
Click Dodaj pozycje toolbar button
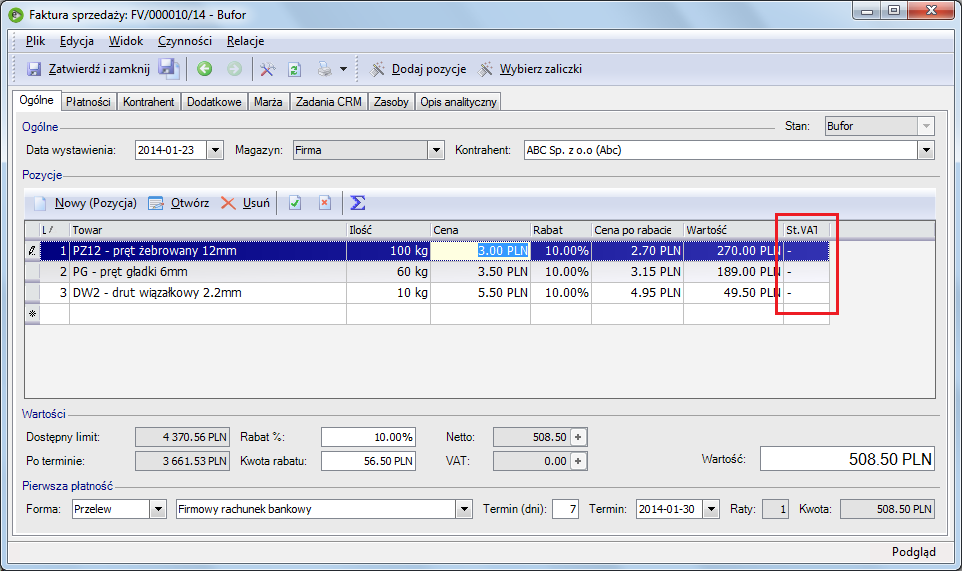point(418,69)
